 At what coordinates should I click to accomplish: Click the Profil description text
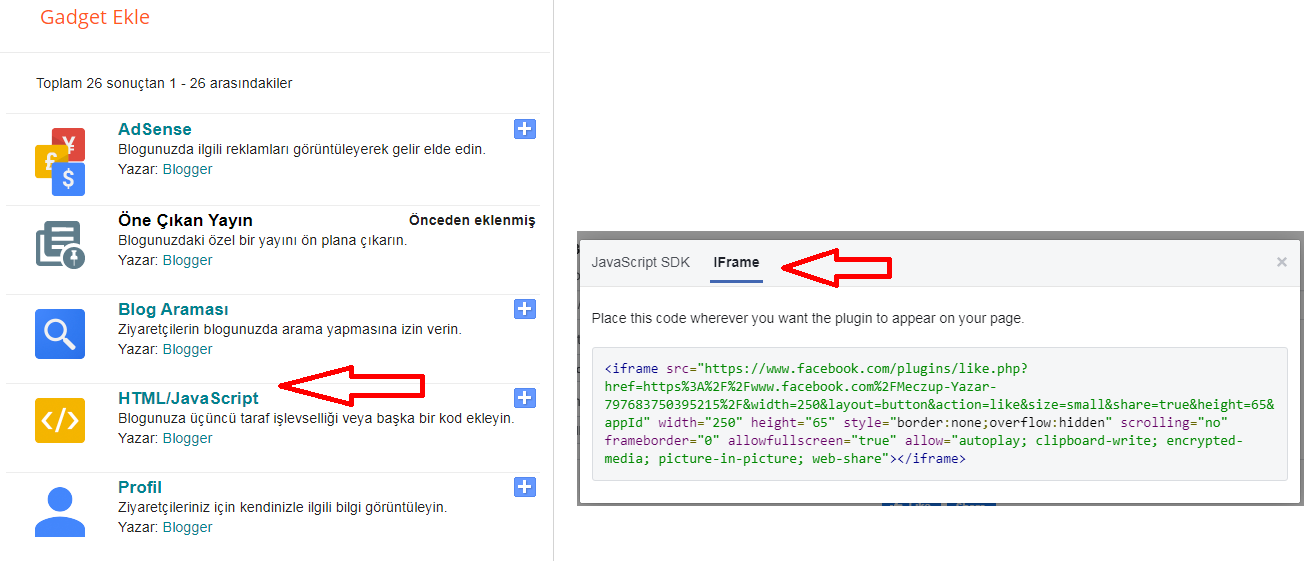point(282,507)
